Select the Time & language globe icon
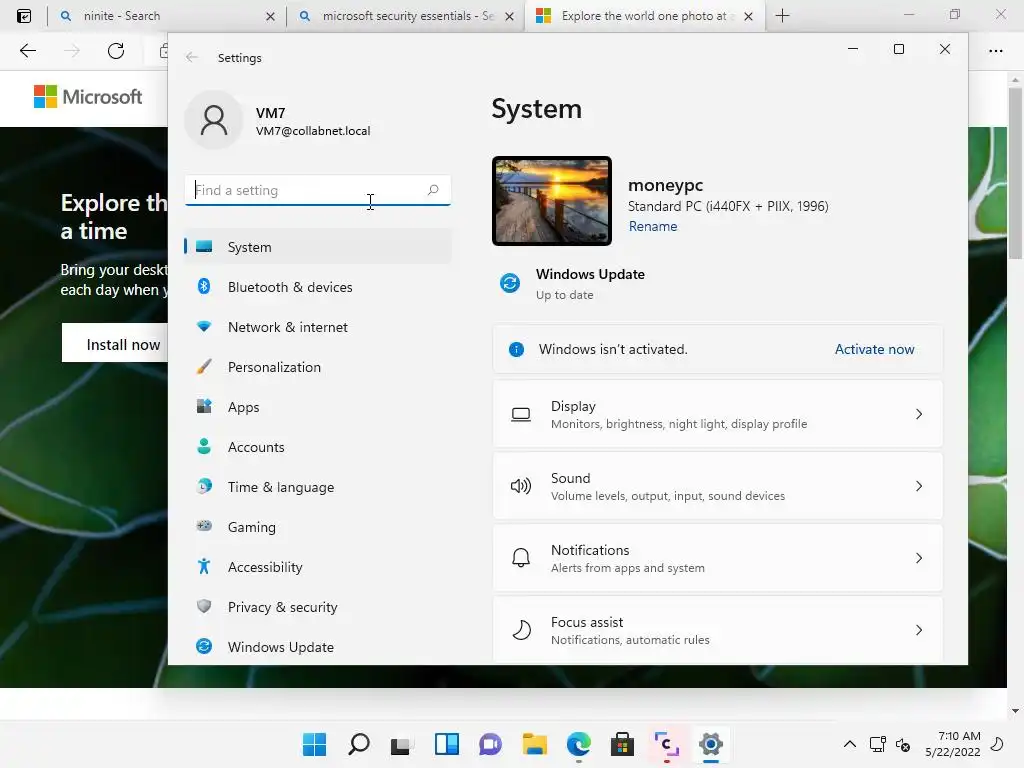Screen dimensions: 1024x768 click(204, 486)
